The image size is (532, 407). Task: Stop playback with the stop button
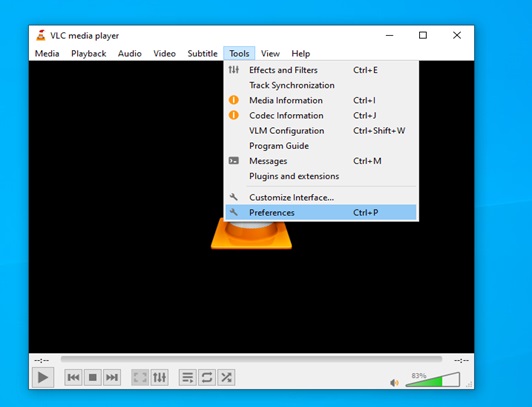tap(92, 377)
